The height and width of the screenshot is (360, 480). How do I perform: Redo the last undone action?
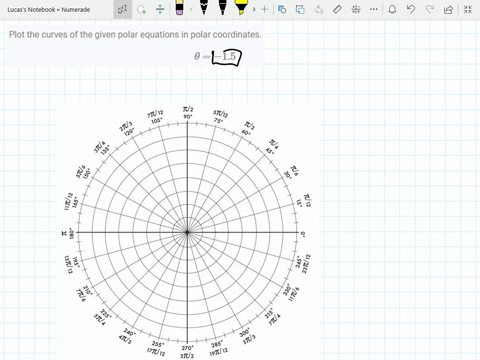click(430, 9)
